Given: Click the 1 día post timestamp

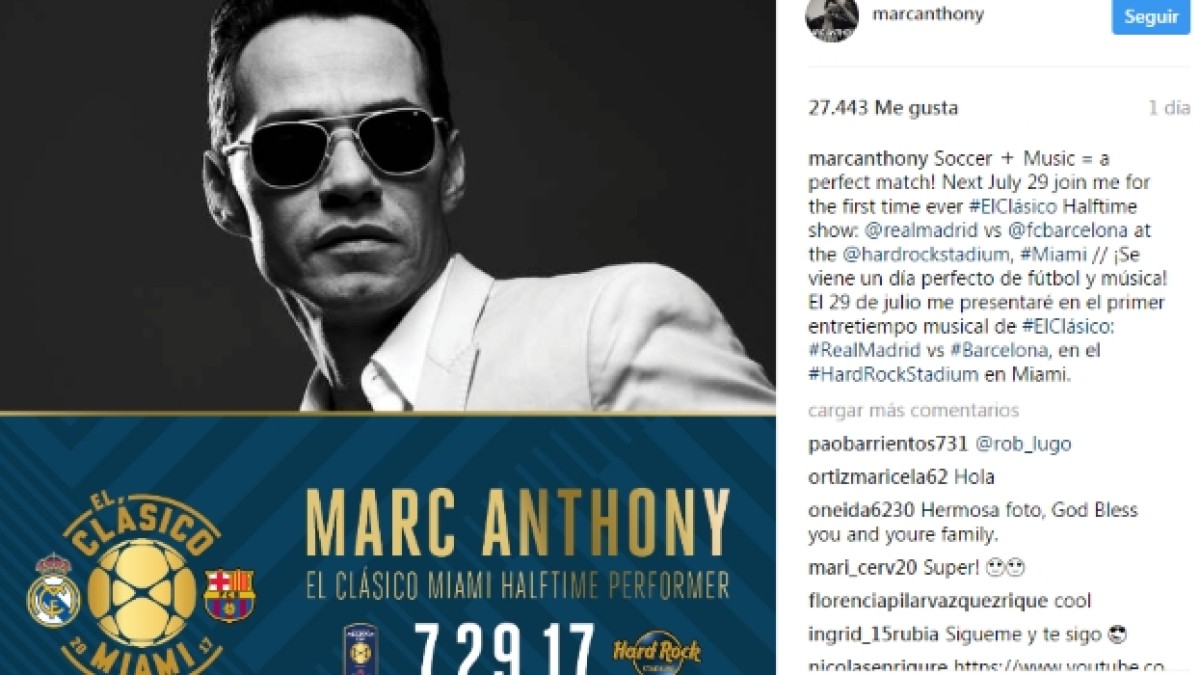Looking at the screenshot, I should coord(1169,108).
